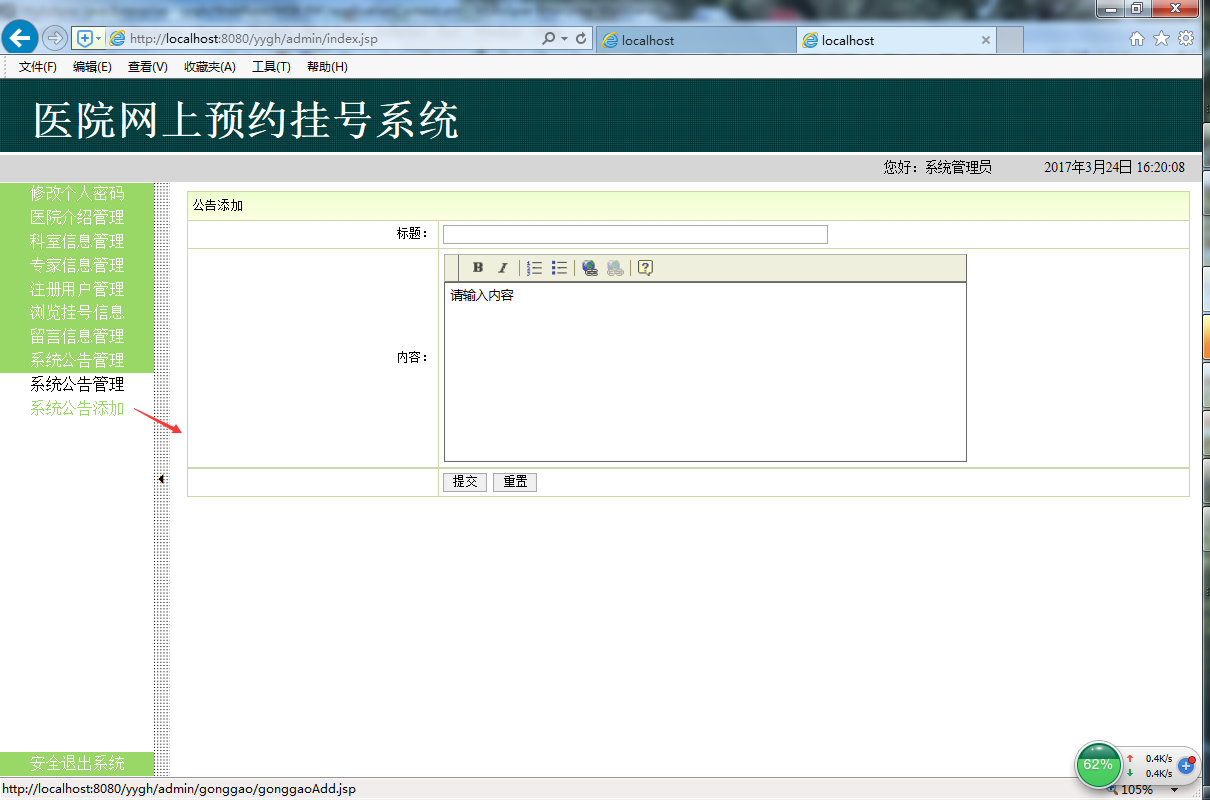
Task: Open 修改个人密码 in the sidebar
Action: point(77,193)
